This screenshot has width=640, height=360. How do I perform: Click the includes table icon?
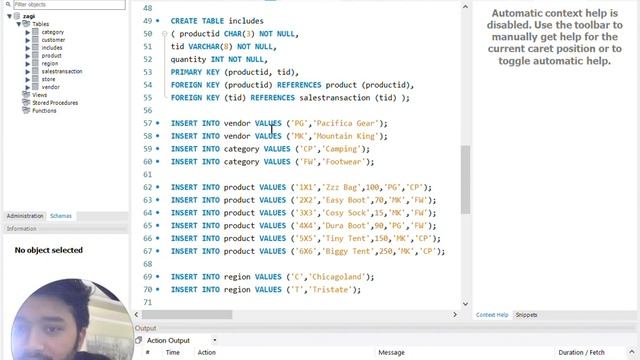pos(36,47)
